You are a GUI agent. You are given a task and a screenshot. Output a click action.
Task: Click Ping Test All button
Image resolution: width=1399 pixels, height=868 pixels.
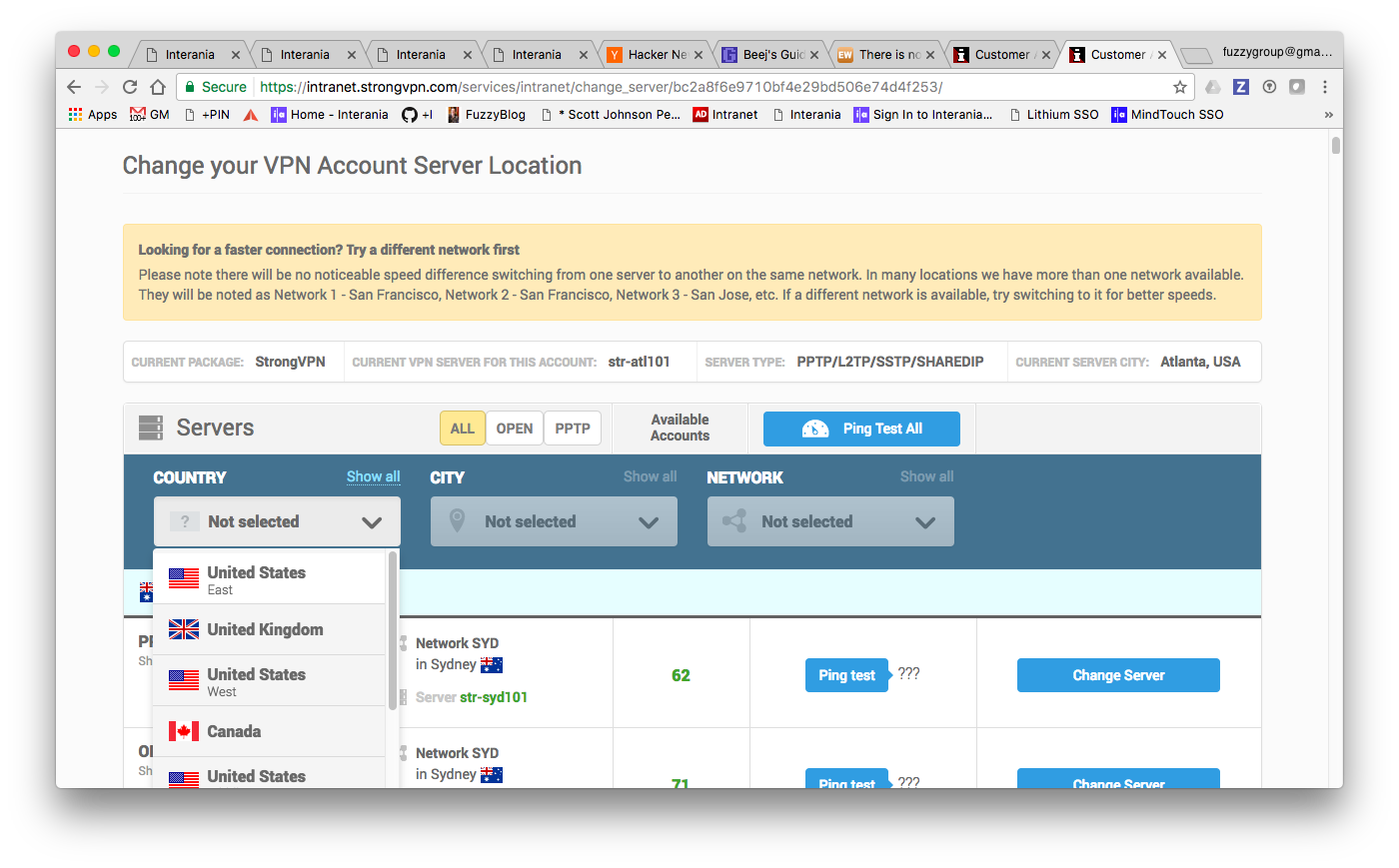click(x=861, y=429)
